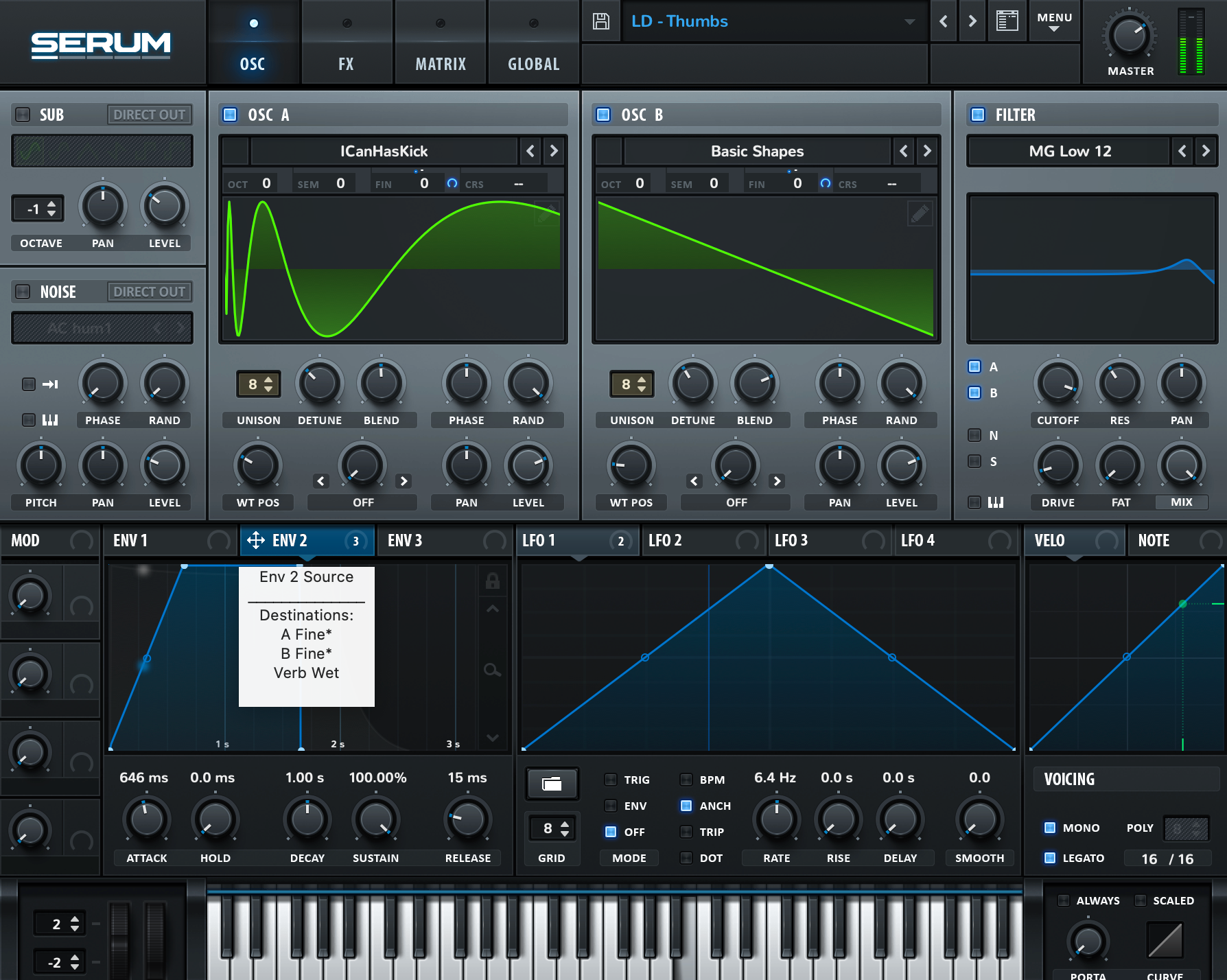Toggle the LEGATO checkbox
Image resolution: width=1227 pixels, height=980 pixels.
pyautogui.click(x=1050, y=858)
